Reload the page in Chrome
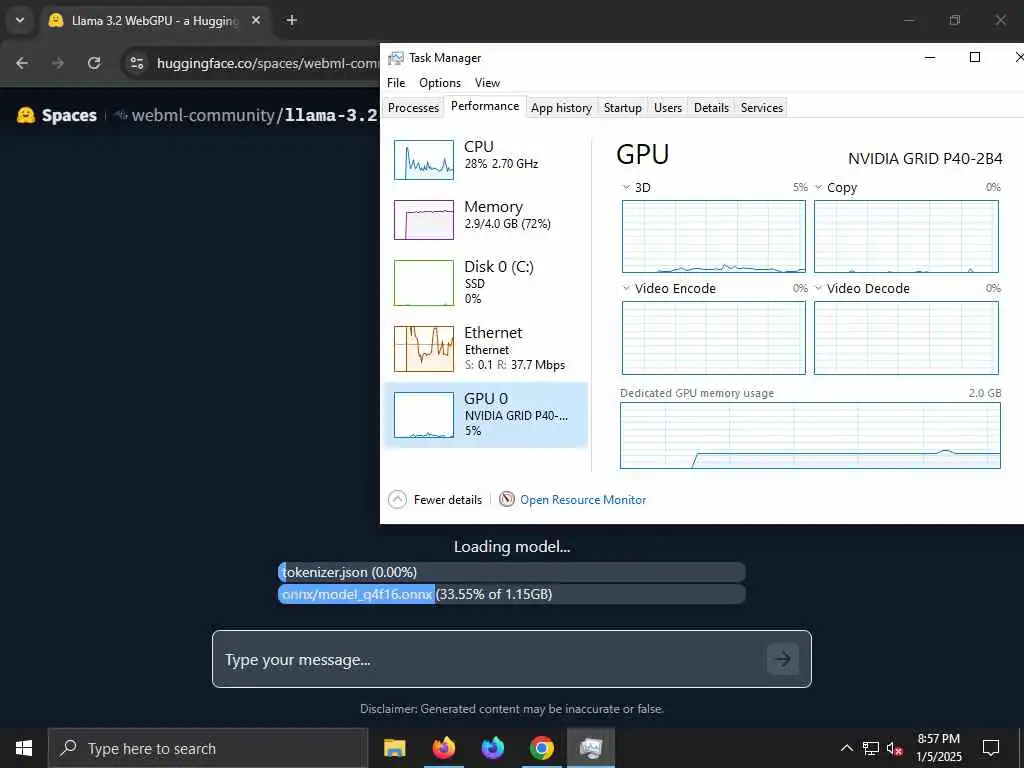The image size is (1024, 768). [x=94, y=63]
